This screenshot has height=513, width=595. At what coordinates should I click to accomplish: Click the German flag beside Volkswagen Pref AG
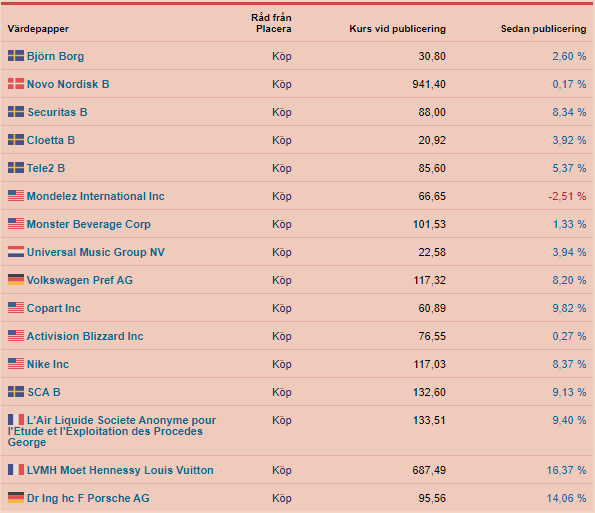coord(16,280)
